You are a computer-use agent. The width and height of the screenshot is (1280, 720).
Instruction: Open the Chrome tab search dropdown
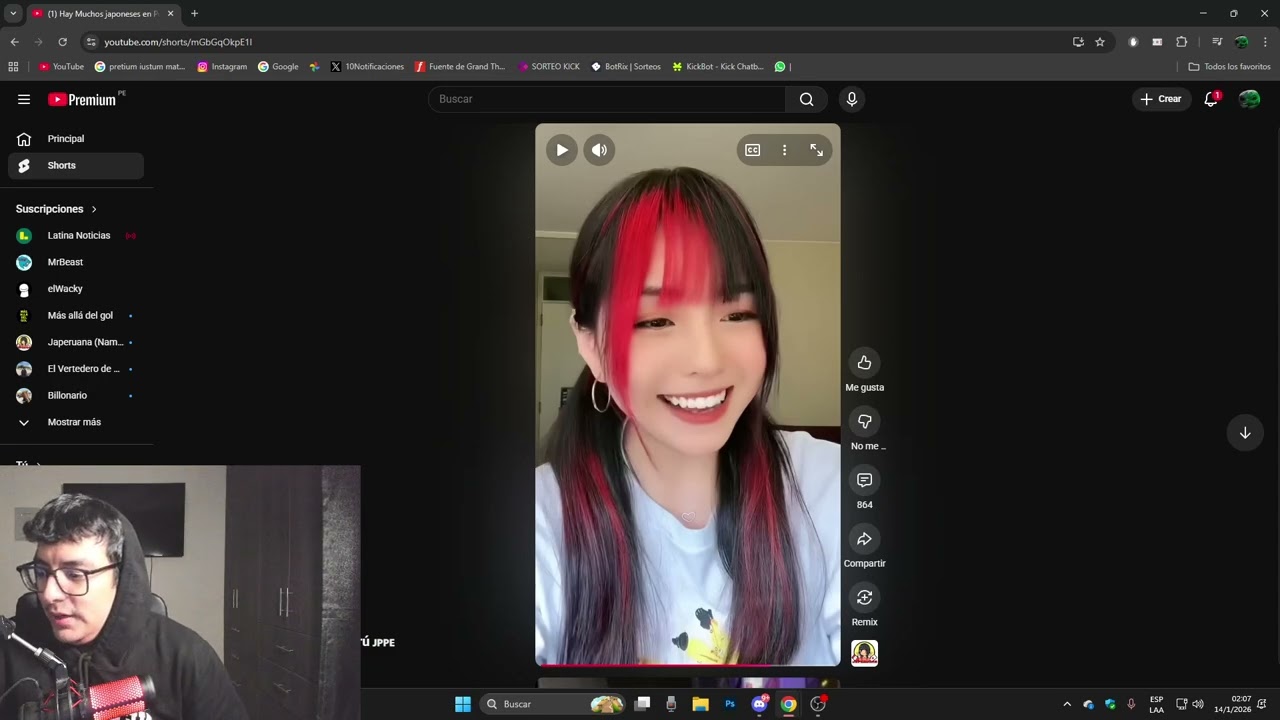tap(13, 13)
